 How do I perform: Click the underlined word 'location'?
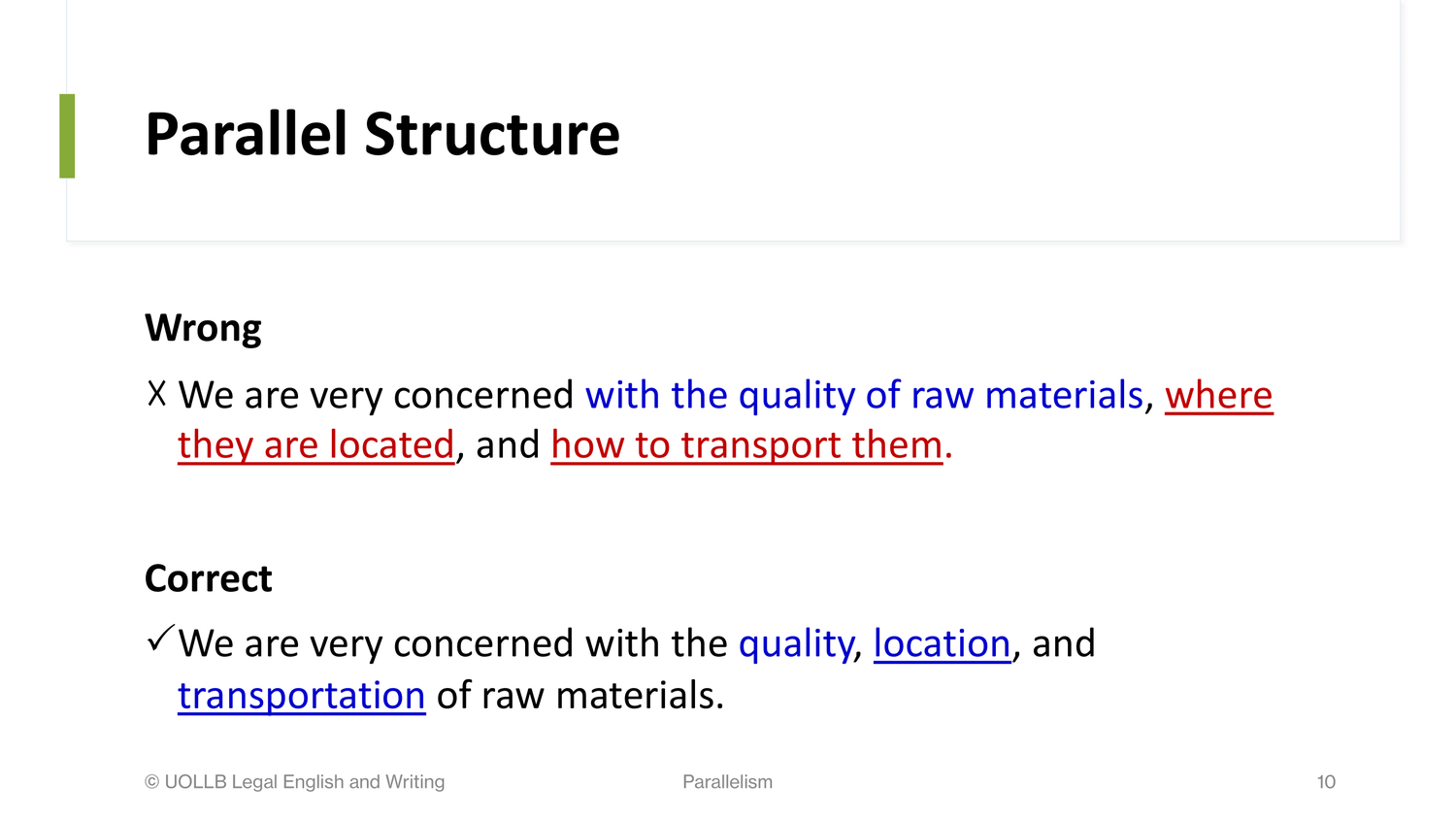(942, 644)
